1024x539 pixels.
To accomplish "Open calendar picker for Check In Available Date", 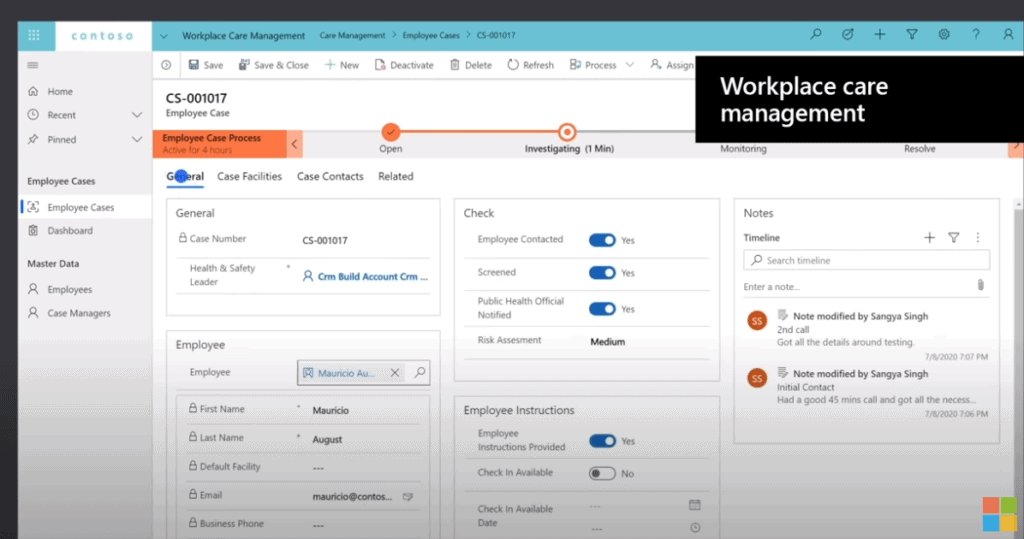I will (x=695, y=505).
